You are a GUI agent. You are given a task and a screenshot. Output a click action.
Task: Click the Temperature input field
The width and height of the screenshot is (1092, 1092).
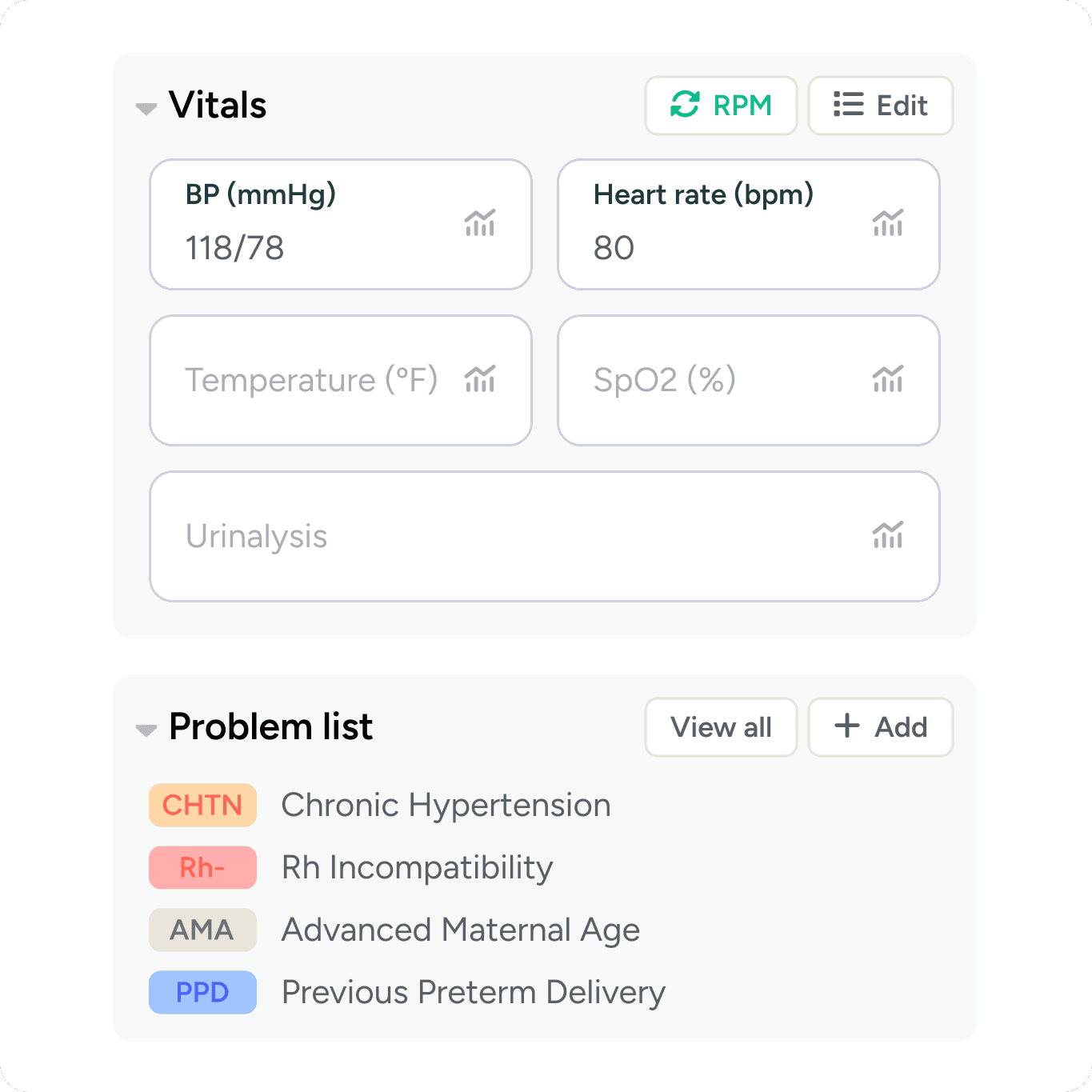[x=312, y=380]
